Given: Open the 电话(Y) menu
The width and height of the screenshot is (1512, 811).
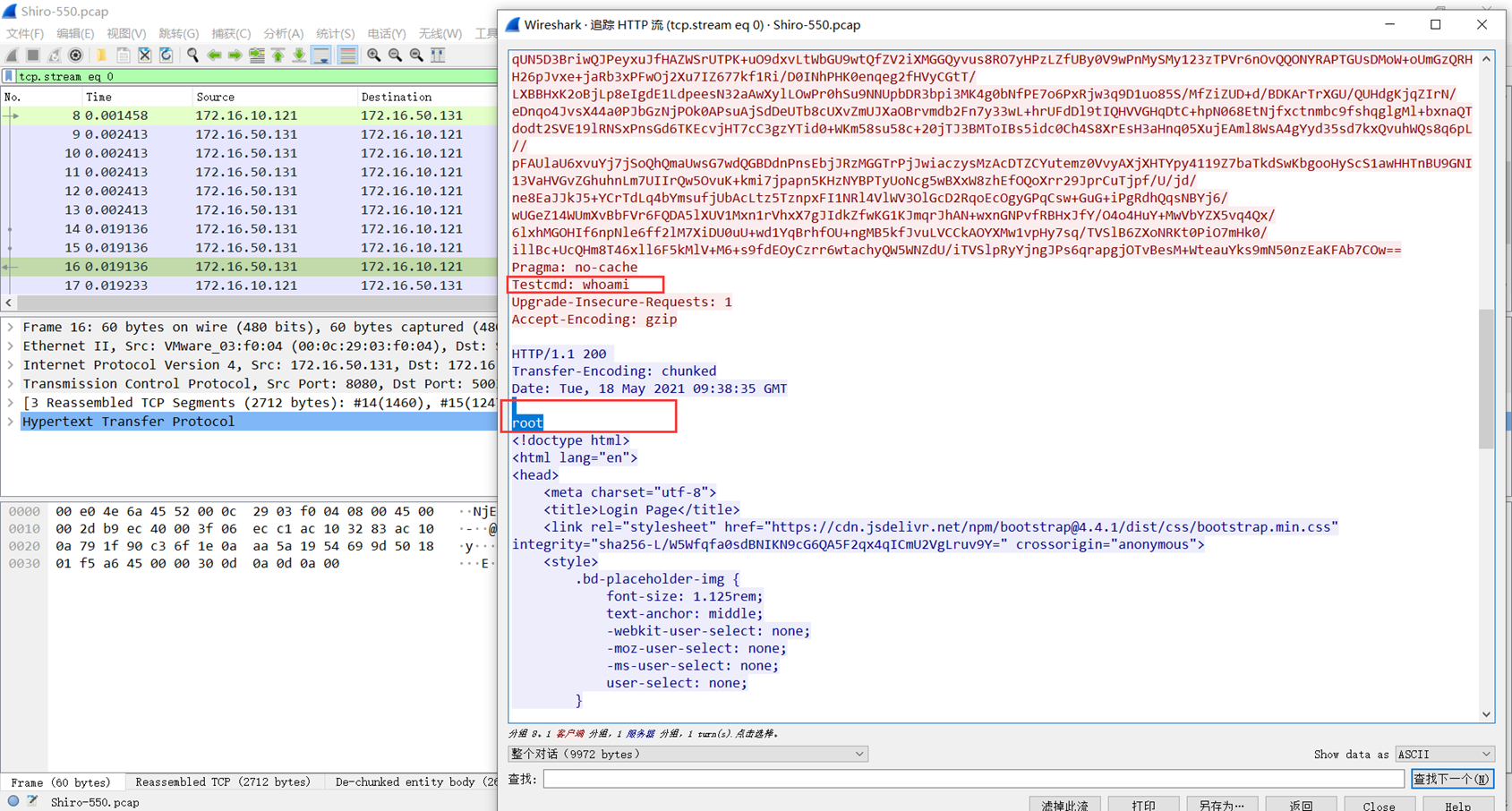Looking at the screenshot, I should pyautogui.click(x=387, y=34).
